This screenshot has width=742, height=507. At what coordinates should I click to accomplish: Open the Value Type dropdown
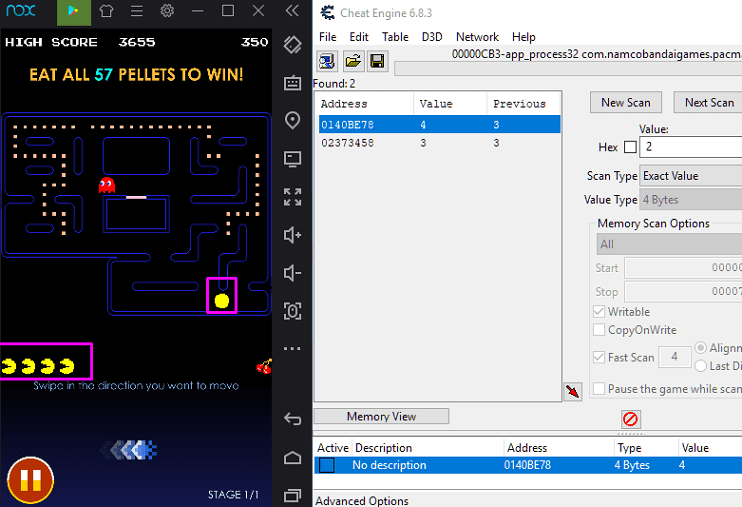(x=690, y=200)
